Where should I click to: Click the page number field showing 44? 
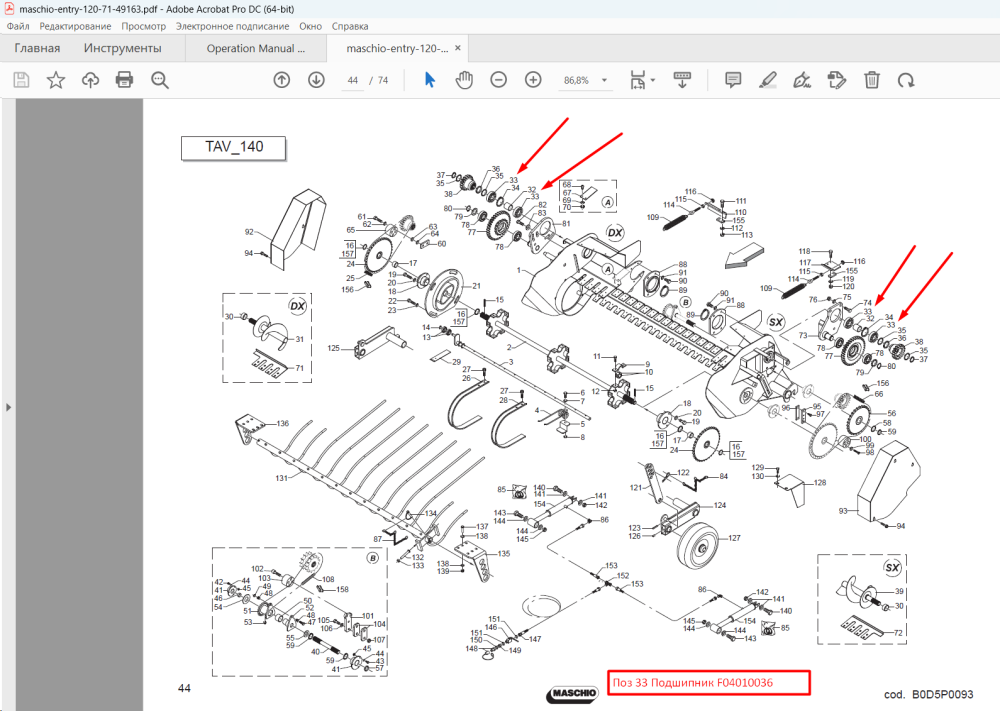pyautogui.click(x=353, y=80)
